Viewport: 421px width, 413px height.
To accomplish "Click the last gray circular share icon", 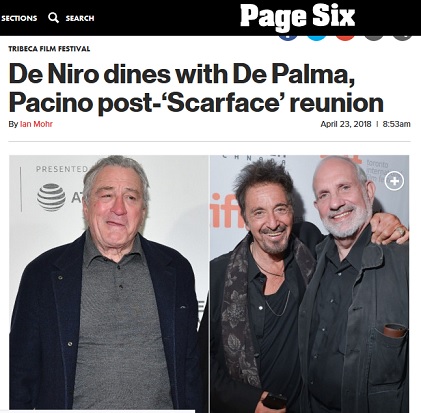I will (x=403, y=37).
